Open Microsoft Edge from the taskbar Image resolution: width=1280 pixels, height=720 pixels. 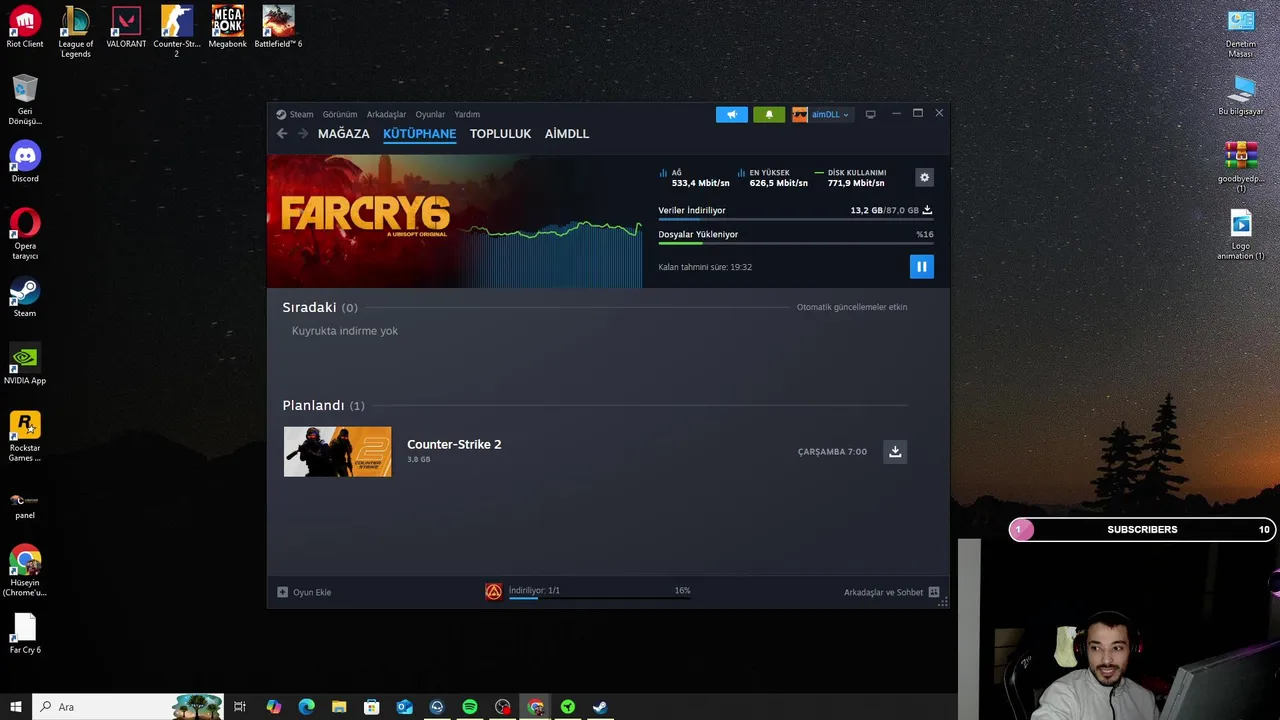click(x=307, y=707)
